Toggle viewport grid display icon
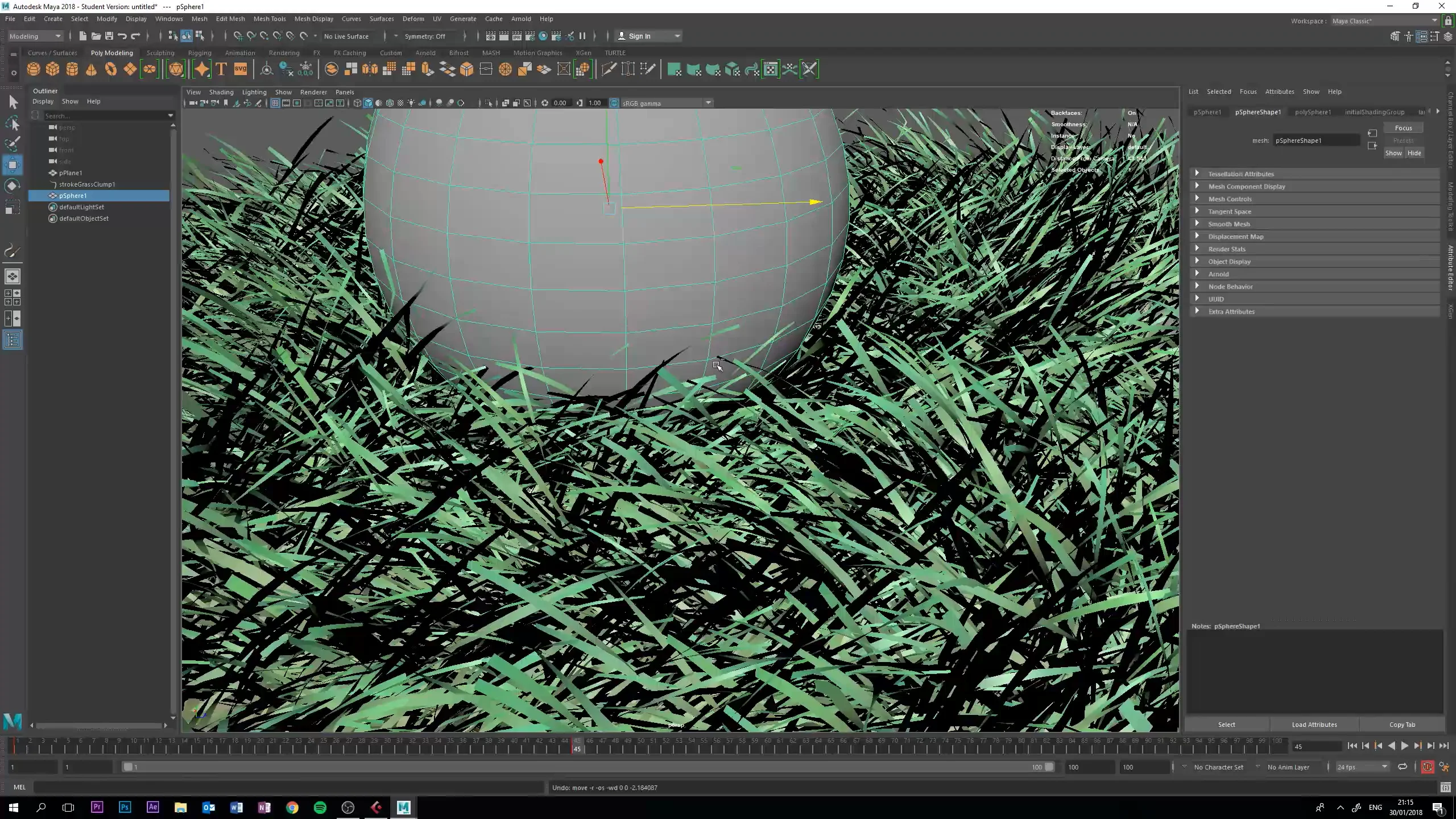 tap(275, 103)
